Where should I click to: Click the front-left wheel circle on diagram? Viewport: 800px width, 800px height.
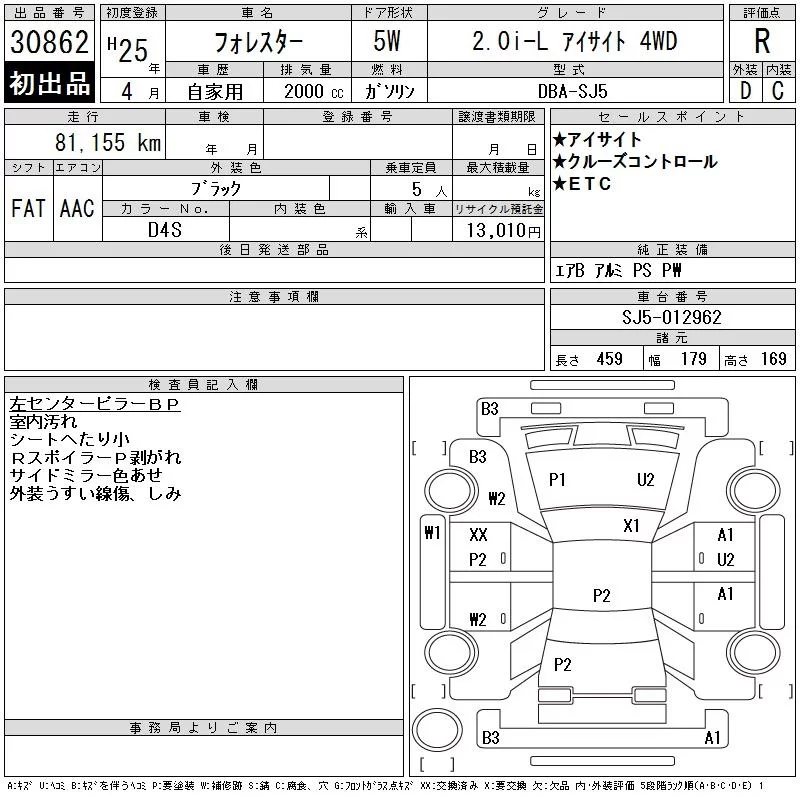447,489
